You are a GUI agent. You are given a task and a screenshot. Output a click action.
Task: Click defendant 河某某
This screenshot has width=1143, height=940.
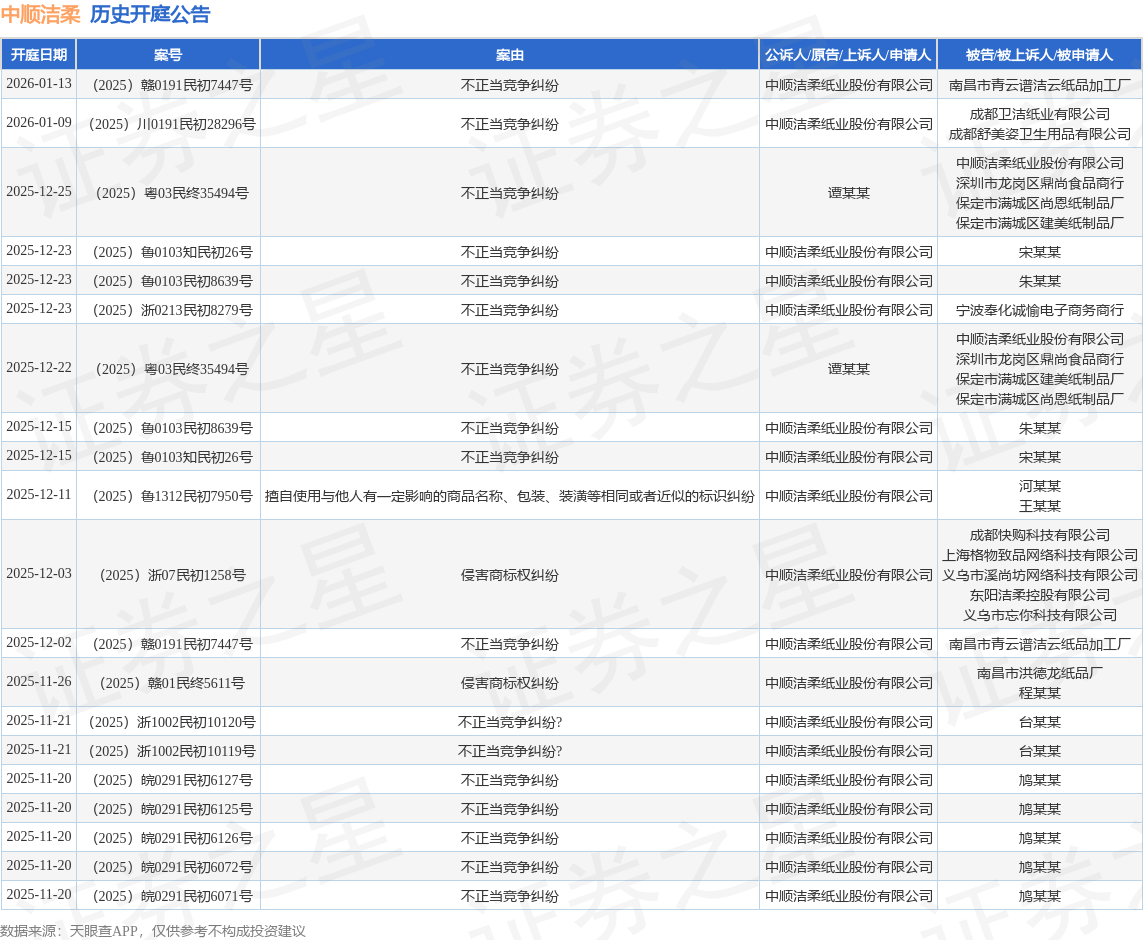(1039, 486)
